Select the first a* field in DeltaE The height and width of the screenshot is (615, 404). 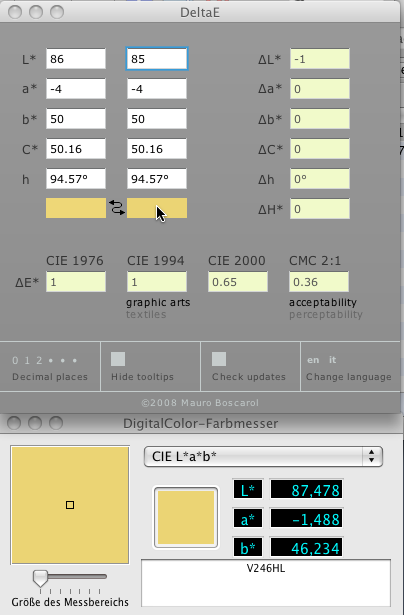pos(76,89)
